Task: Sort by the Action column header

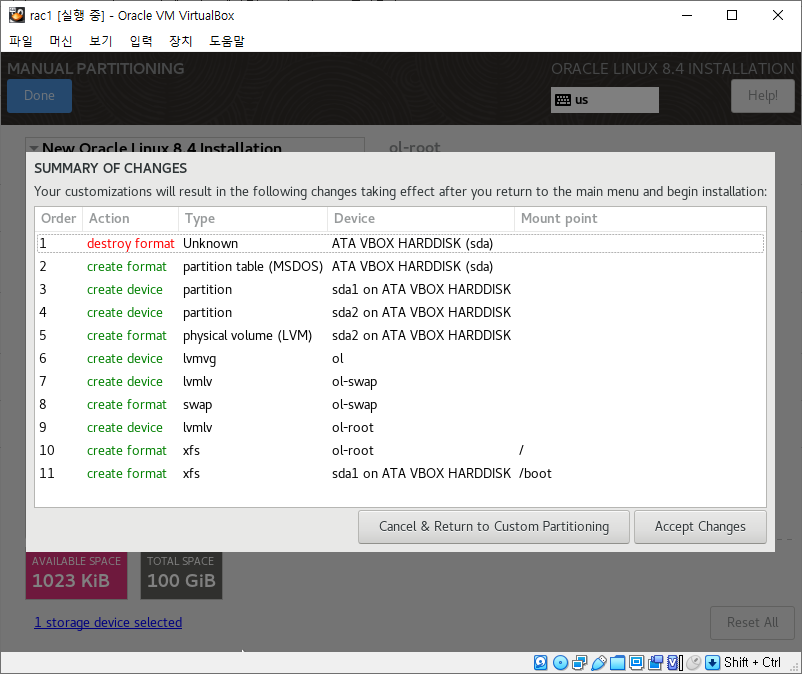Action: pyautogui.click(x=130, y=219)
